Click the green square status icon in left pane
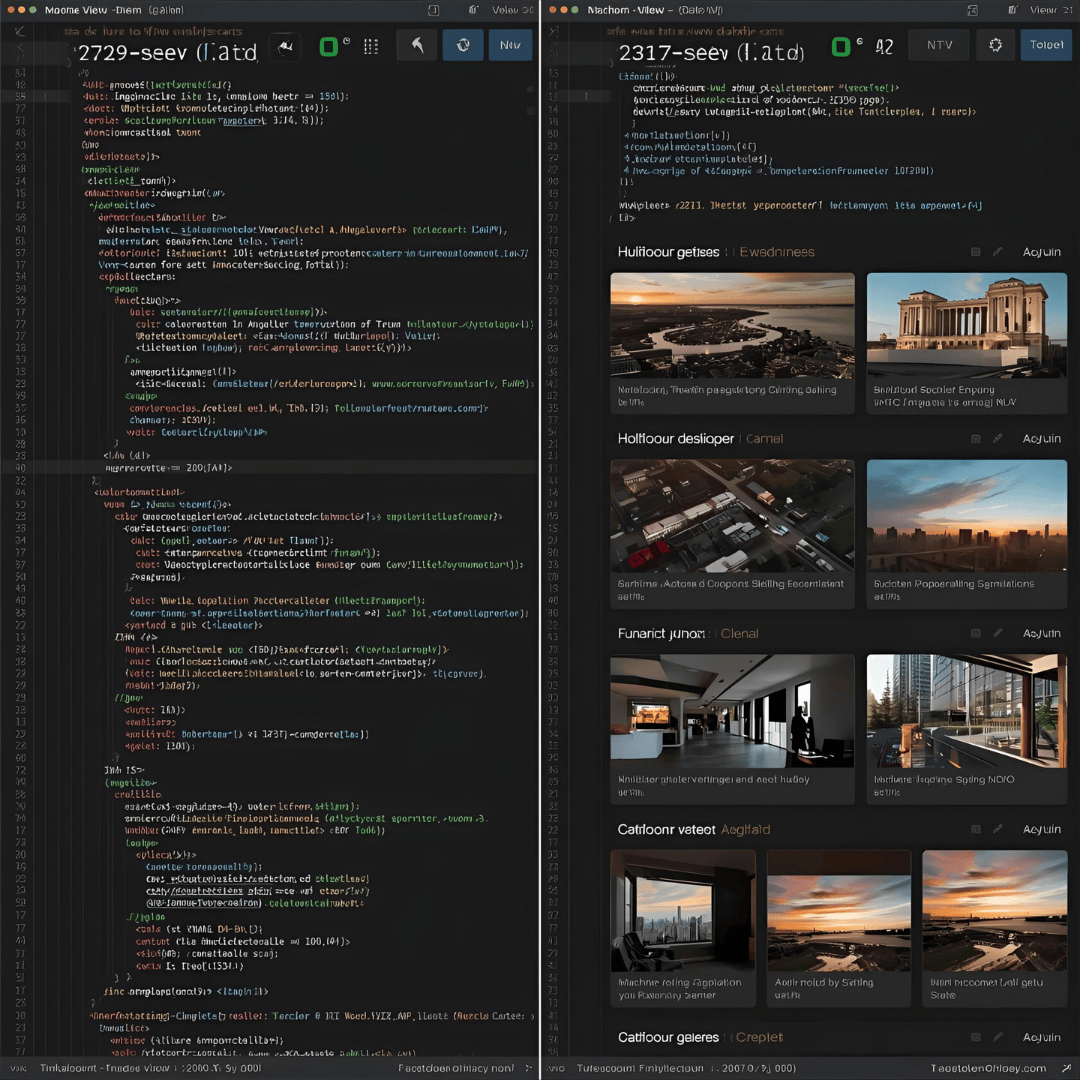This screenshot has height=1080, width=1080. point(327,46)
